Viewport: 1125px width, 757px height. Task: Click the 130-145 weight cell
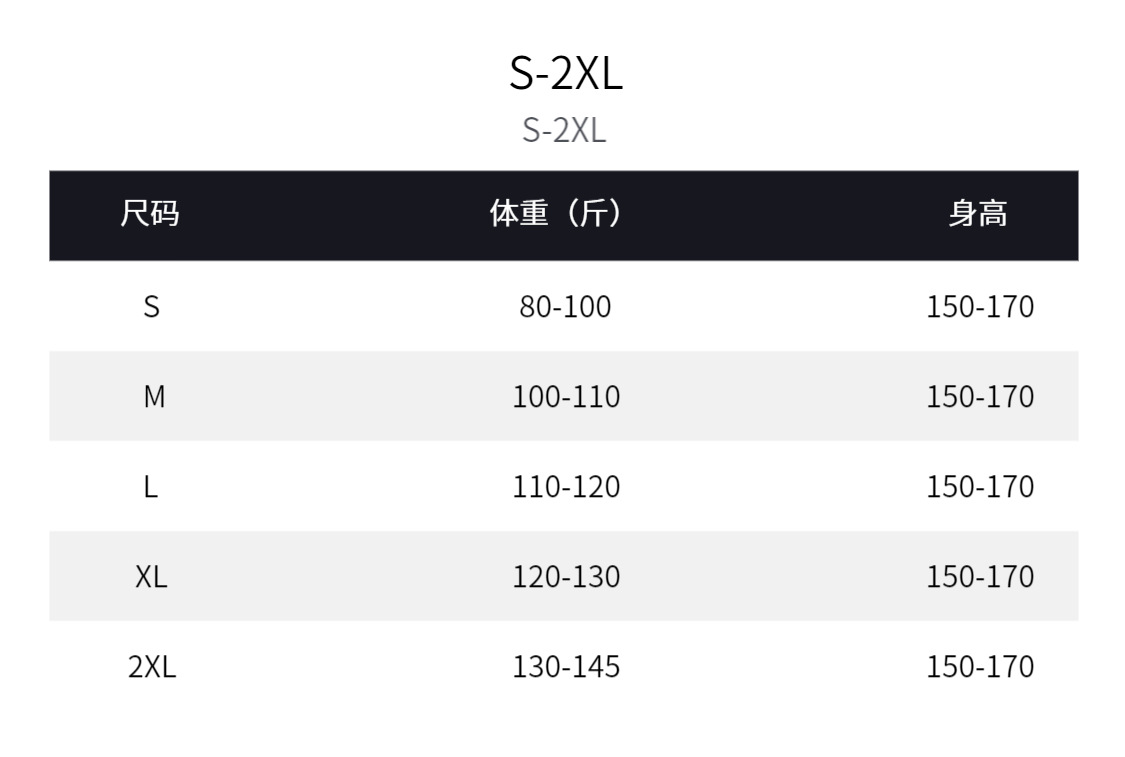tap(566, 667)
